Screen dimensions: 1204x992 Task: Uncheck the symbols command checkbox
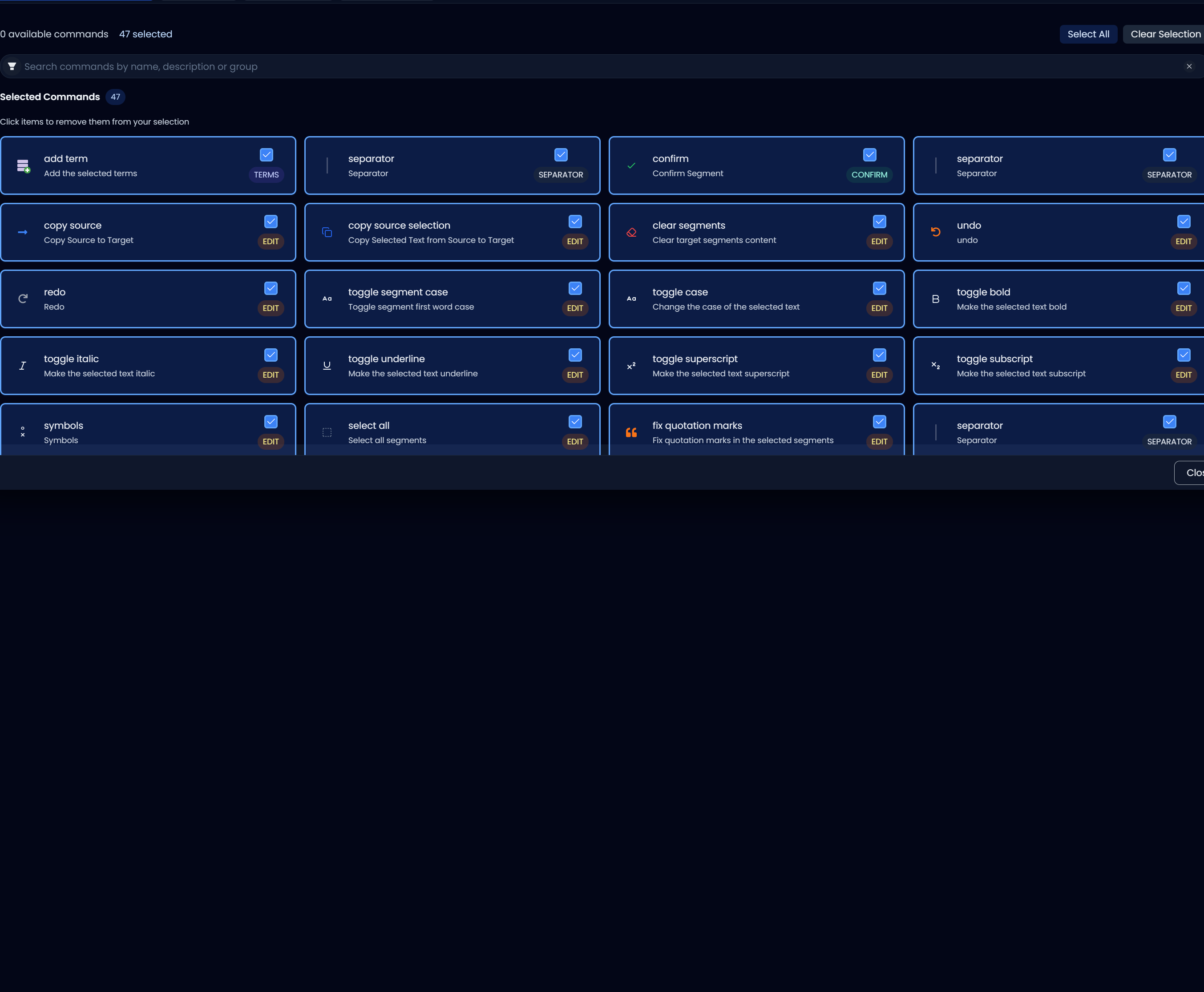coord(270,422)
